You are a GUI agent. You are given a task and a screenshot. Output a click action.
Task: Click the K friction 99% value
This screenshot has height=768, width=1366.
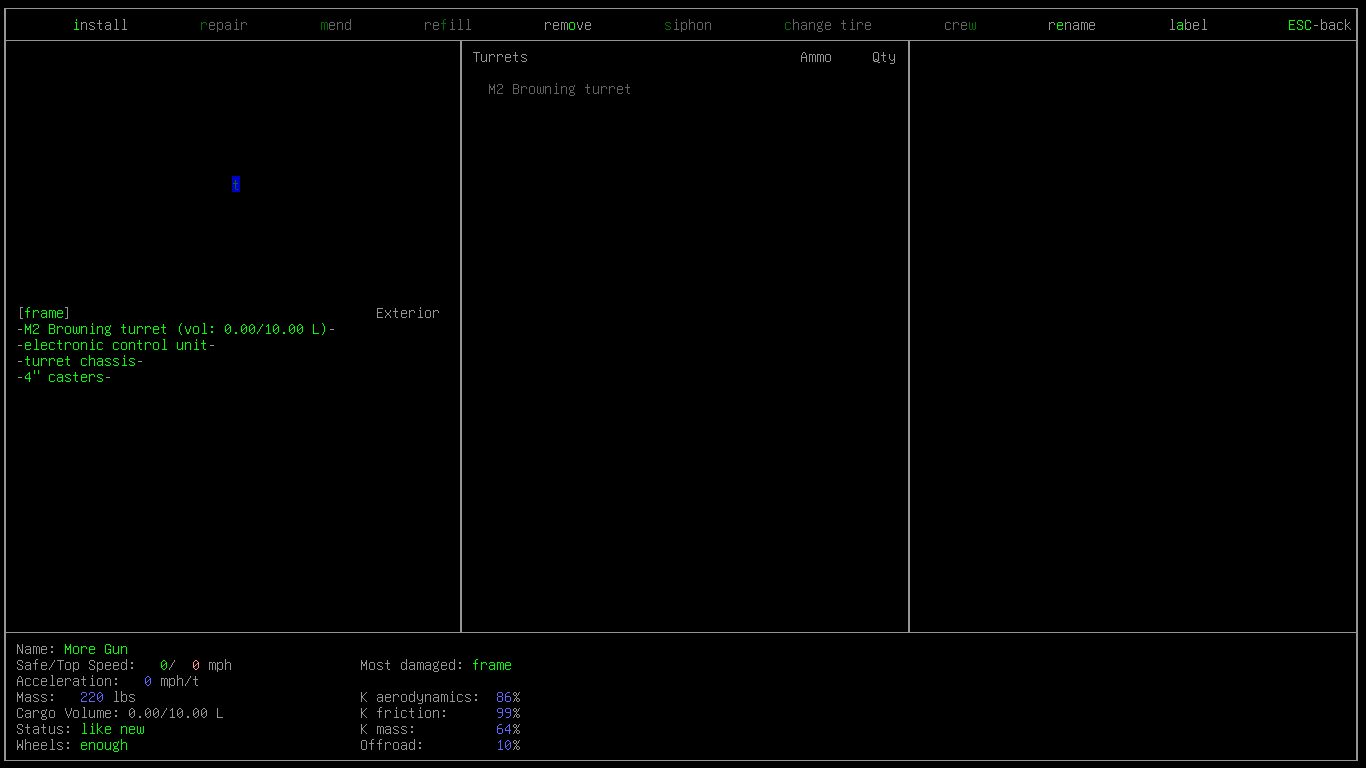tap(508, 713)
